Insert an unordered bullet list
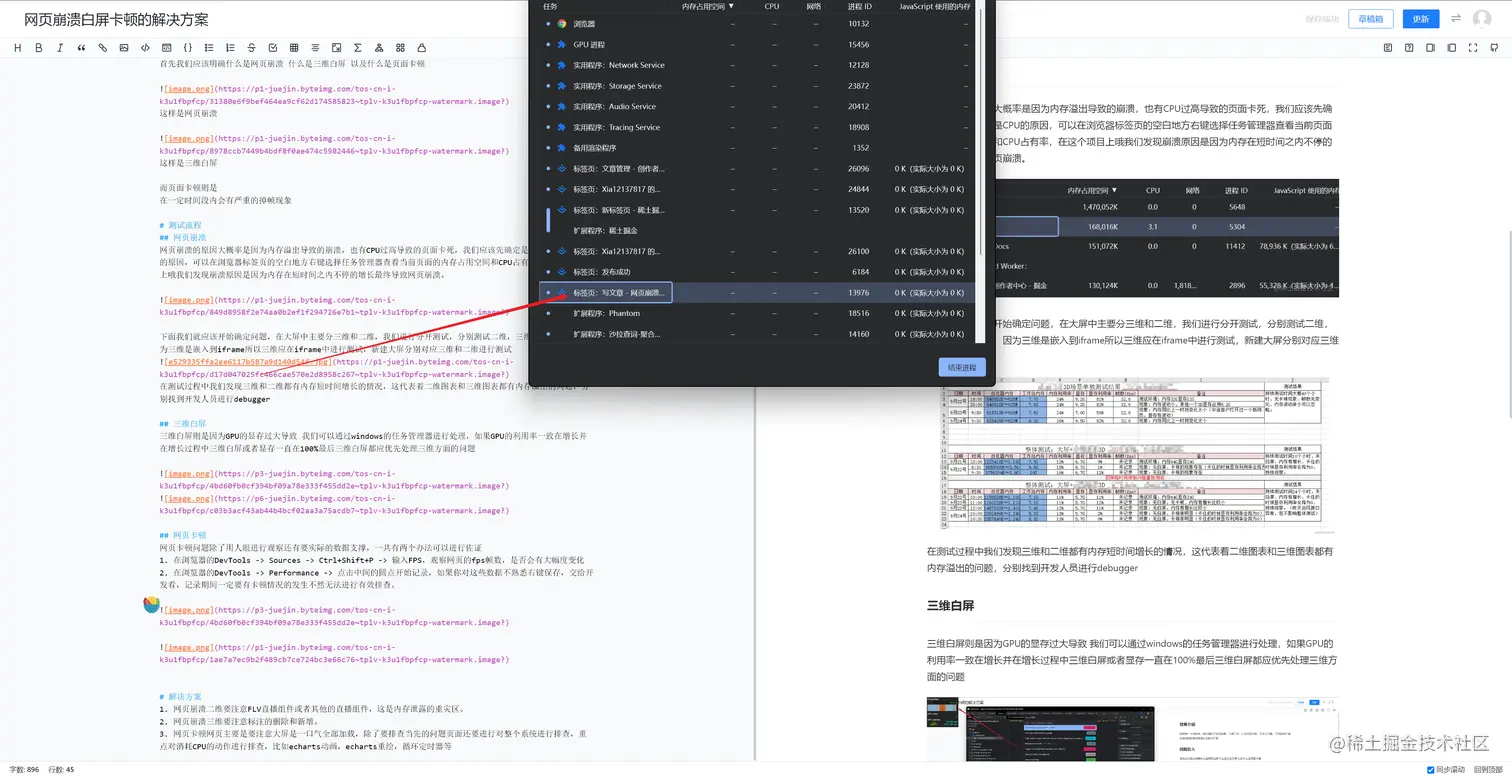 coord(209,47)
